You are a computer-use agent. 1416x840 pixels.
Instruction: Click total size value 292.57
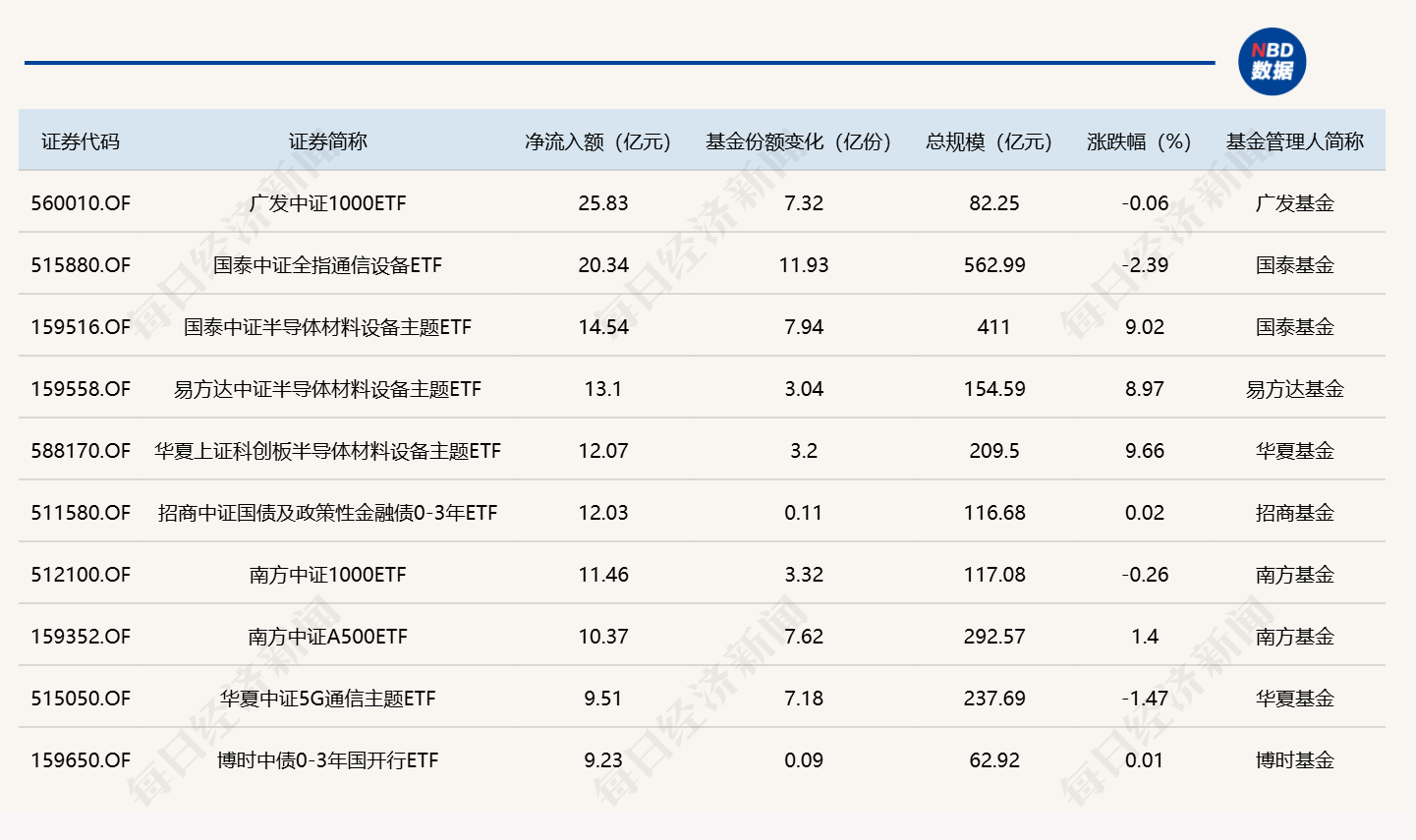[994, 637]
